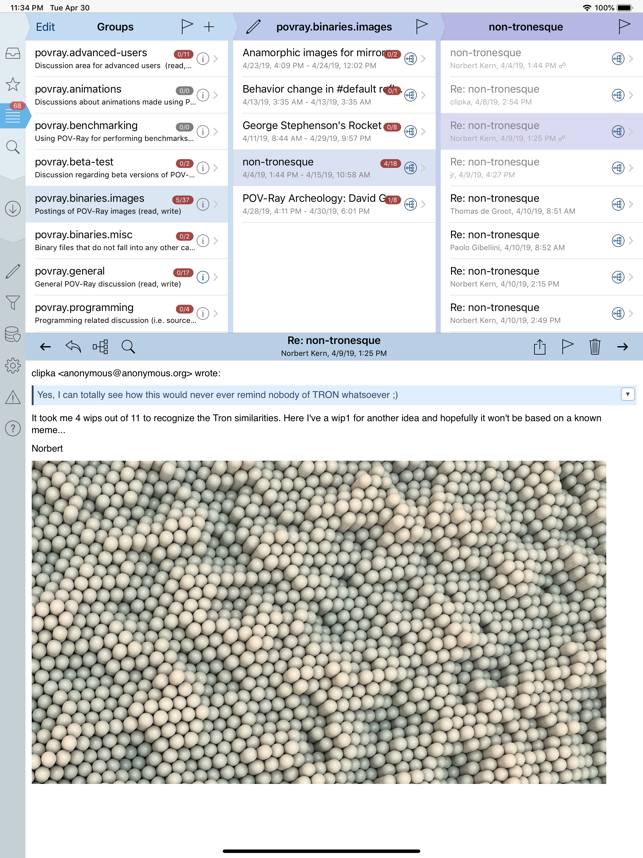Tap the 4/18 badge on non-tronesque

point(391,164)
